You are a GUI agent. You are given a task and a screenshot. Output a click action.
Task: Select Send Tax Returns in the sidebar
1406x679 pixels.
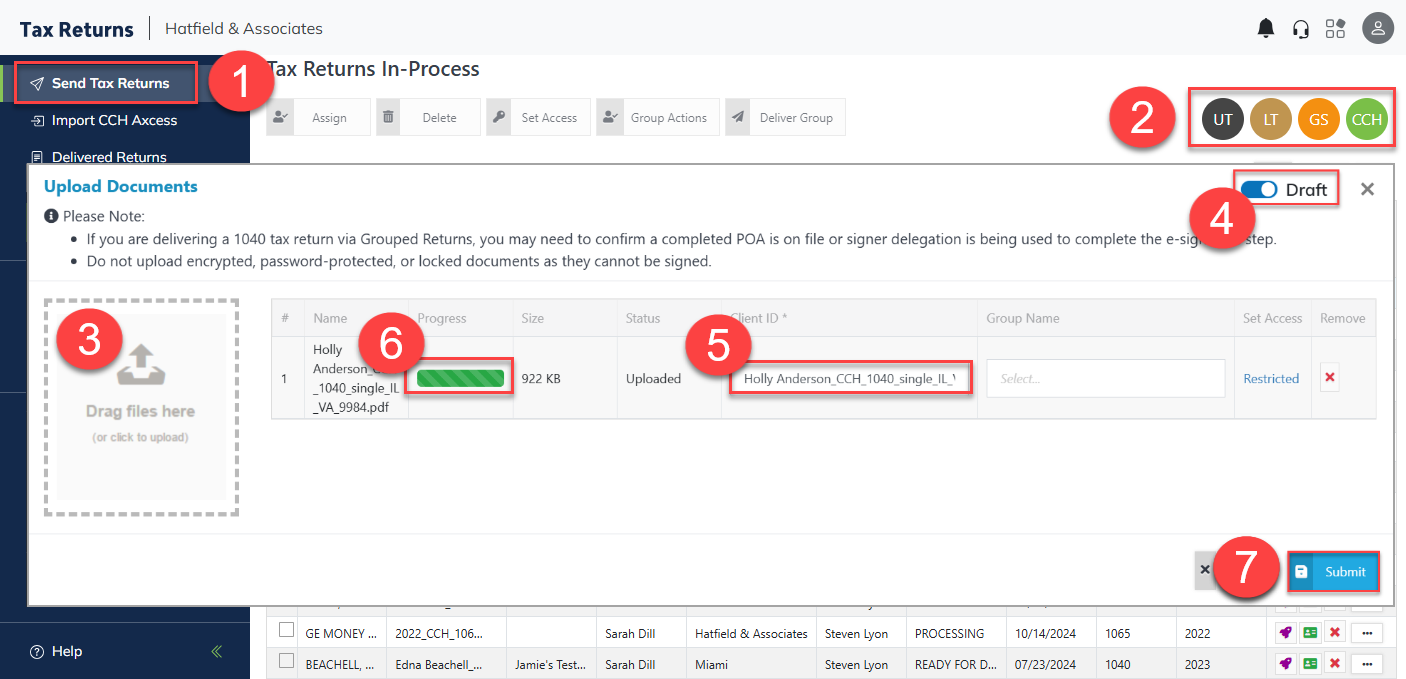(100, 83)
